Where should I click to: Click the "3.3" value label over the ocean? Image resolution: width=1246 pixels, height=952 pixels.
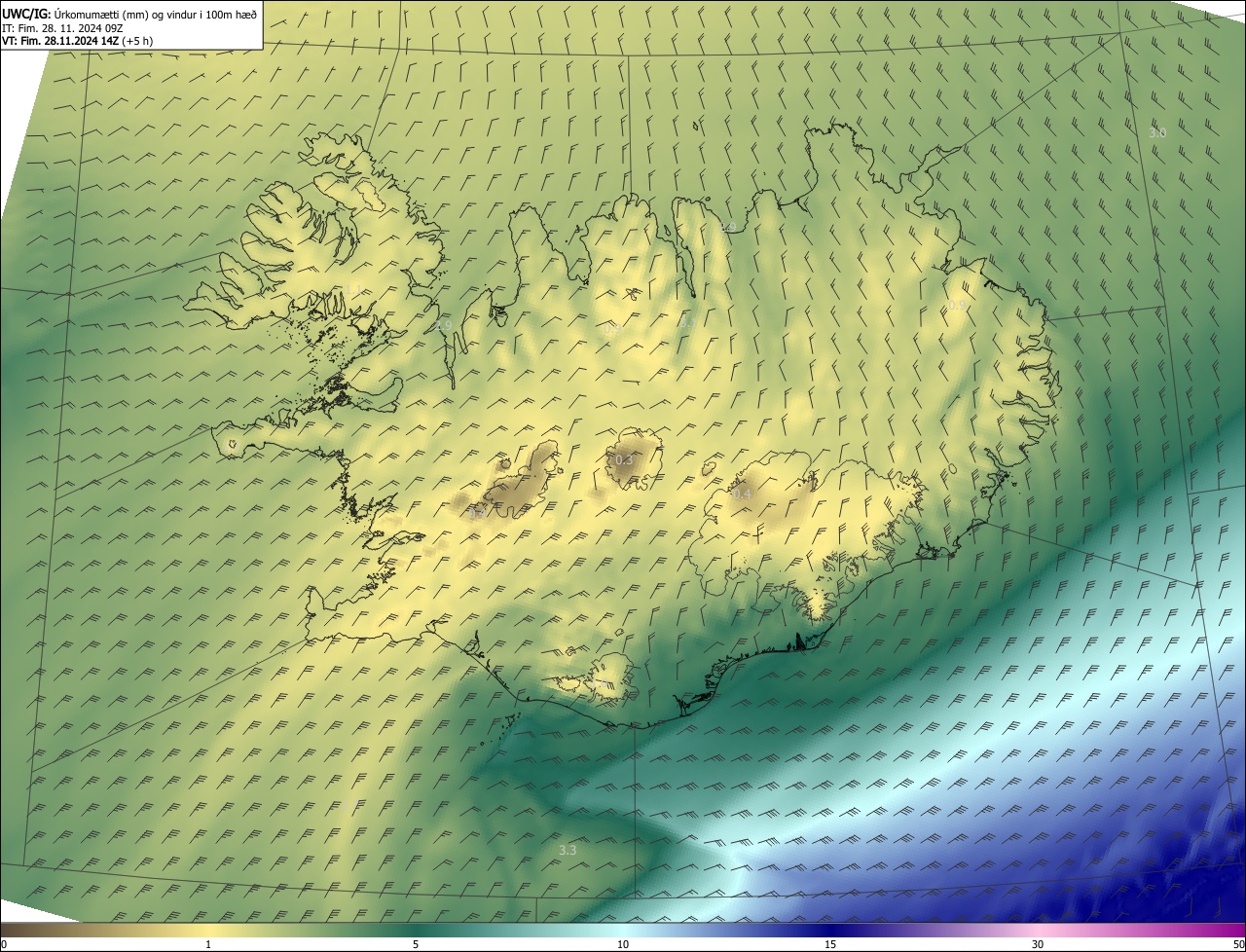[568, 850]
